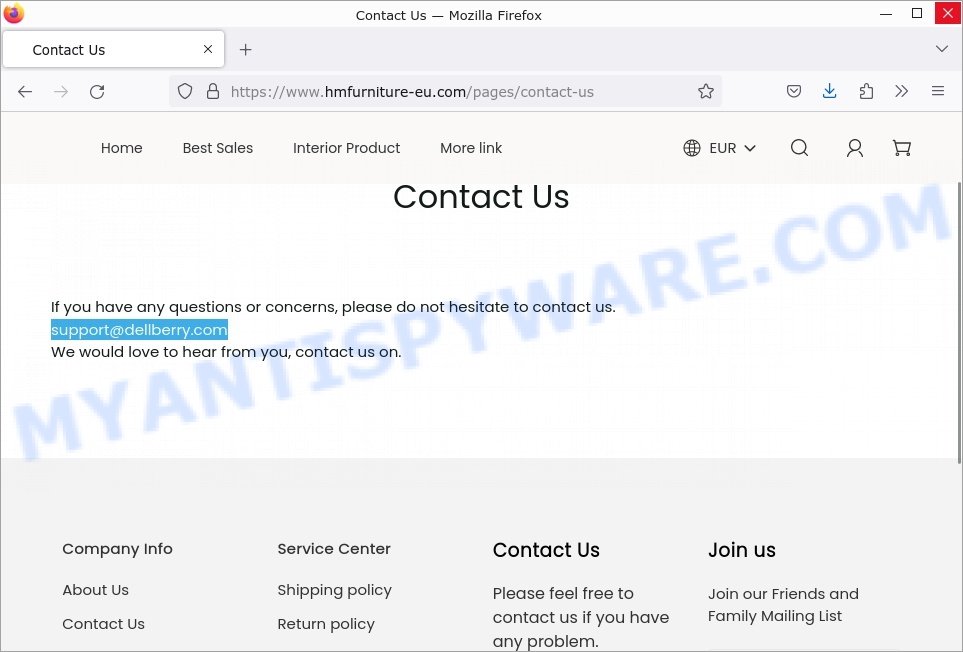This screenshot has width=963, height=652.
Task: Show more tools overflow chevrons
Action: coord(901,91)
